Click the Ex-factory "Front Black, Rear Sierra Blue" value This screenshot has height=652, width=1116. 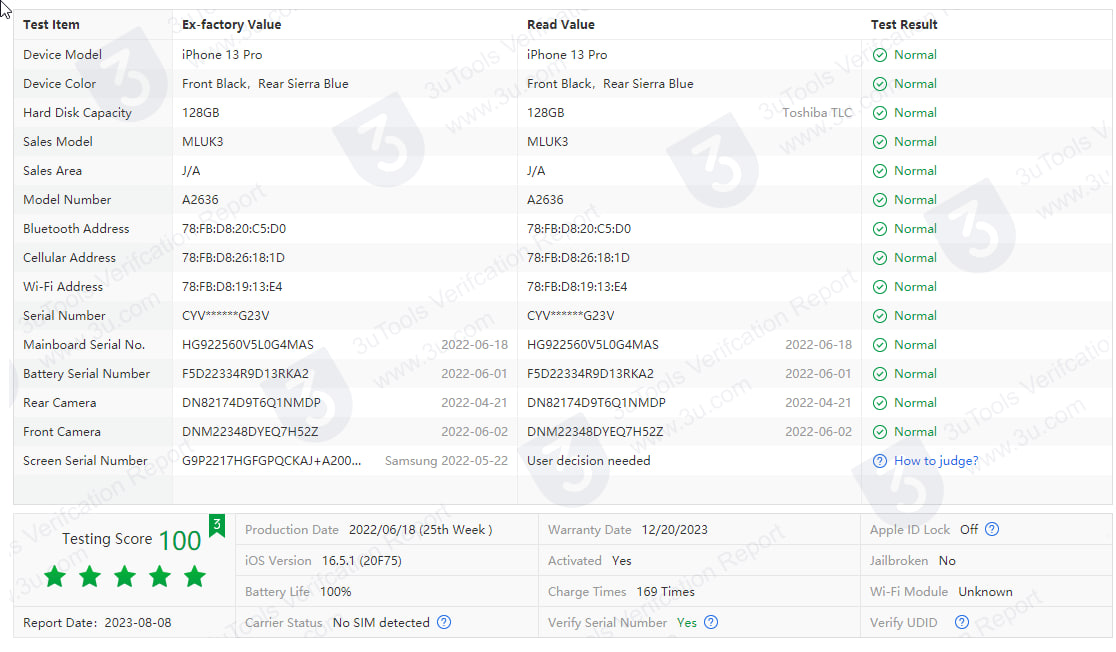[265, 84]
